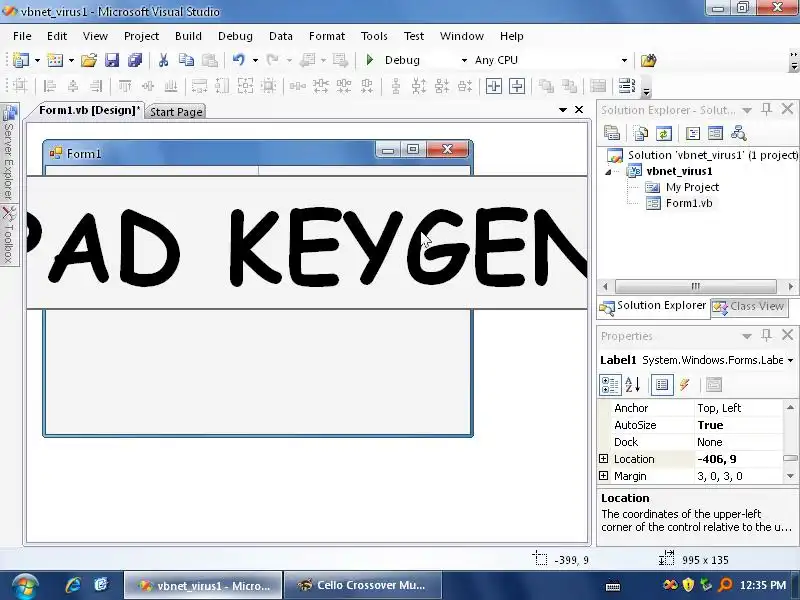Toggle Categorized view in Properties panel
This screenshot has width=800, height=600.
[610, 385]
